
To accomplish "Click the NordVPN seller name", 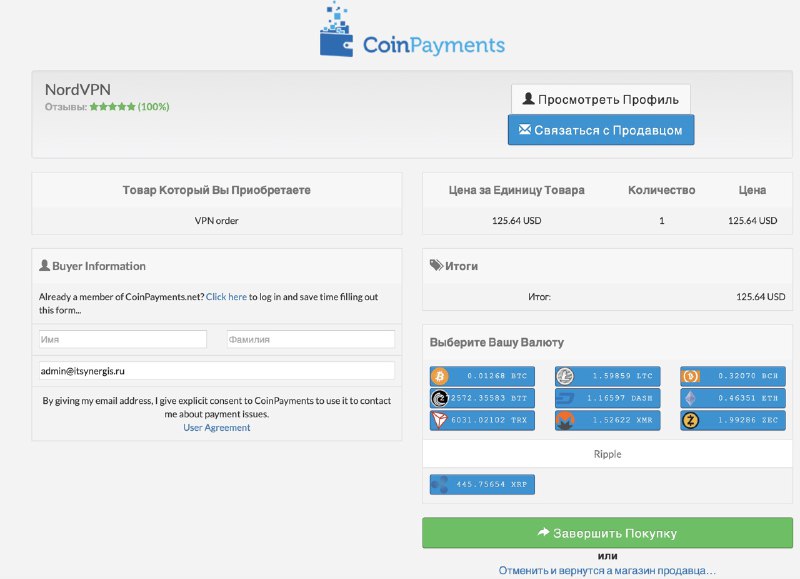I will pos(78,90).
